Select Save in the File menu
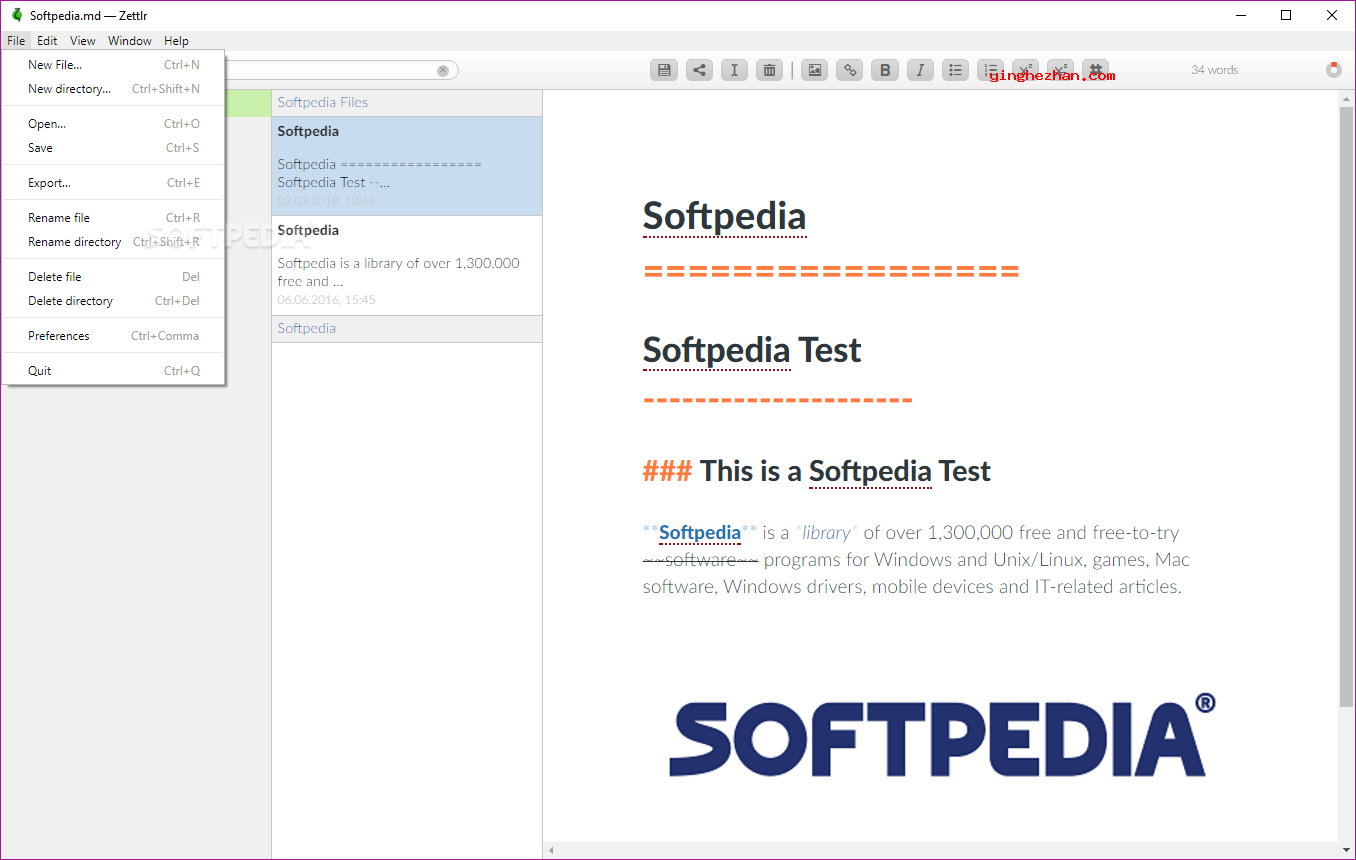This screenshot has width=1356, height=860. (x=113, y=148)
